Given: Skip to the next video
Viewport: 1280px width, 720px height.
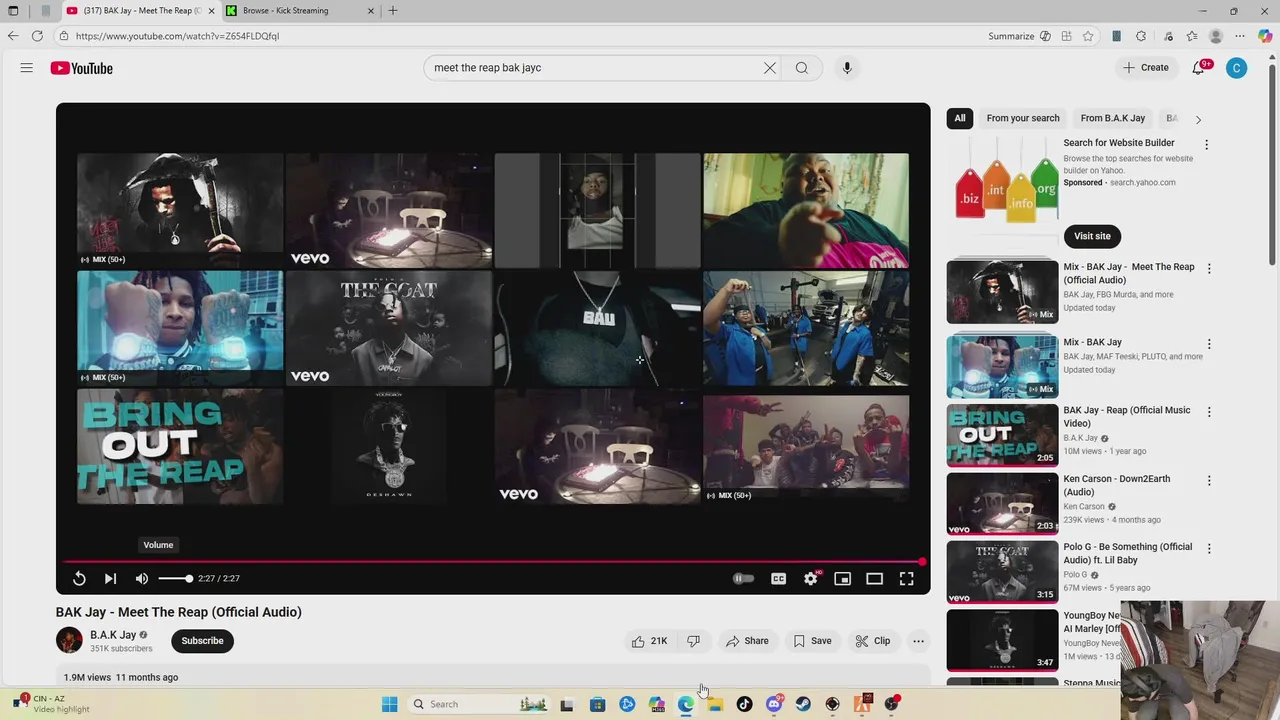Looking at the screenshot, I should click(x=110, y=578).
